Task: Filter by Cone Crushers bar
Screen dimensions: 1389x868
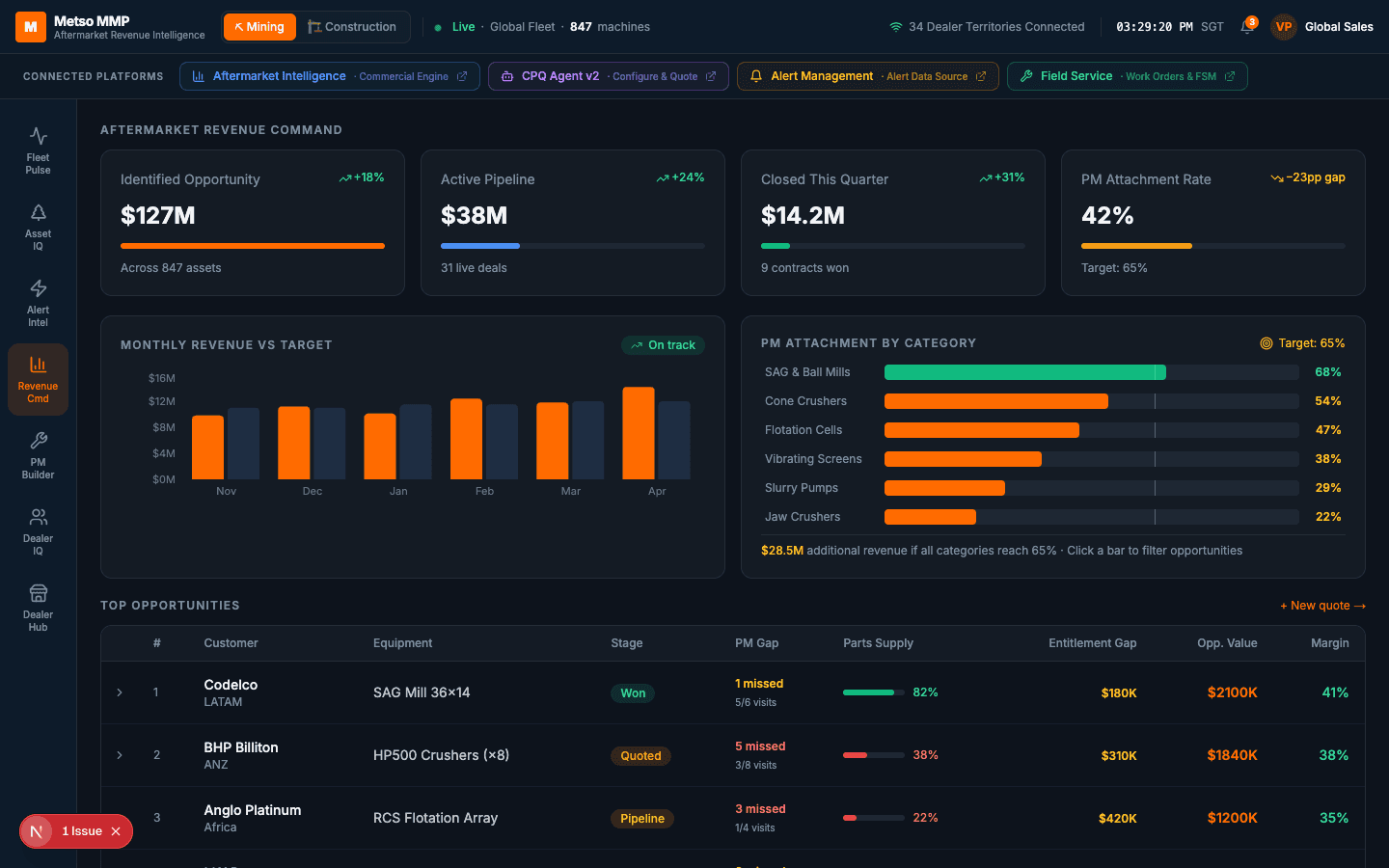Action: [x=995, y=401]
